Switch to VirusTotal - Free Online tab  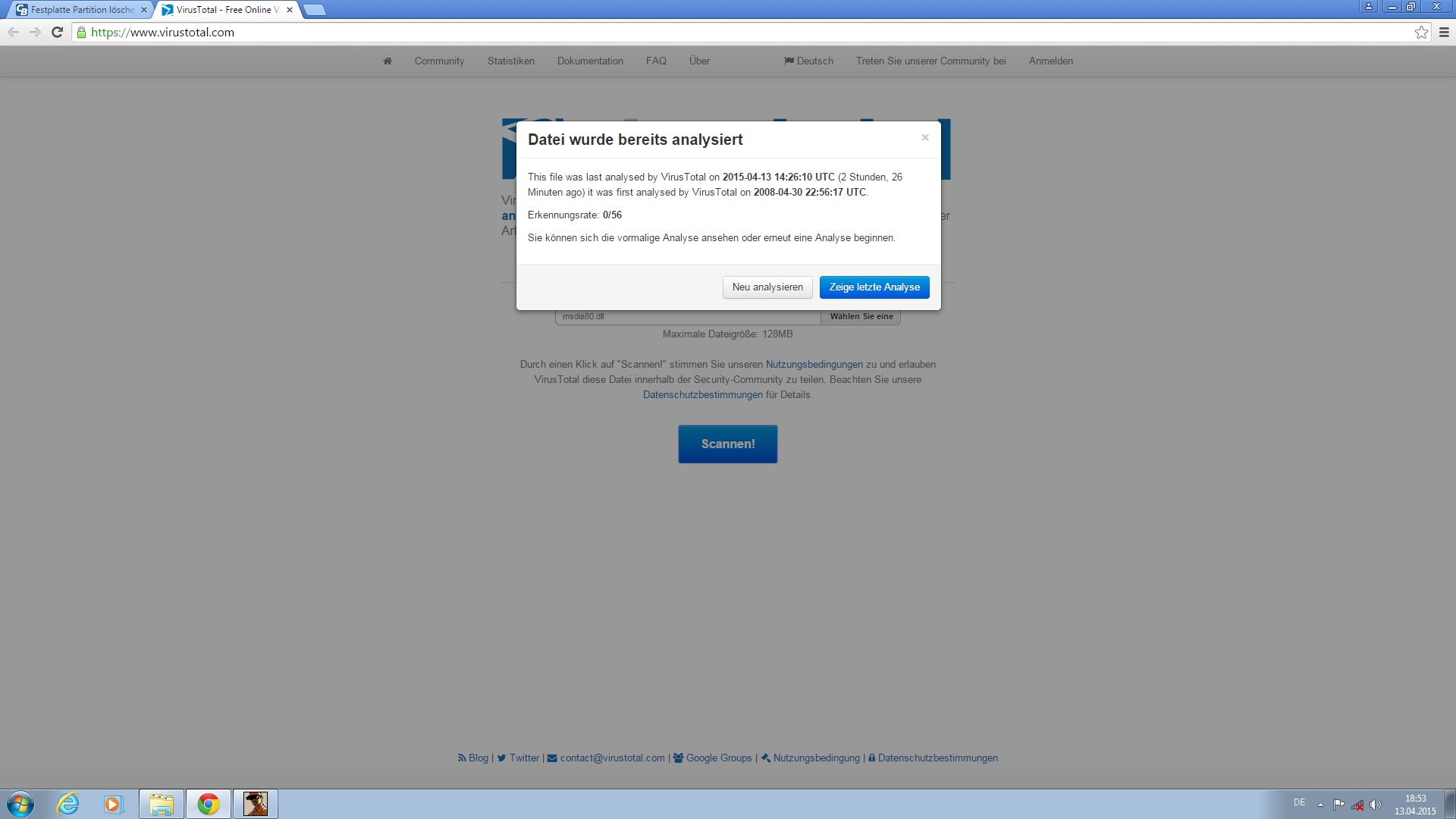point(227,10)
